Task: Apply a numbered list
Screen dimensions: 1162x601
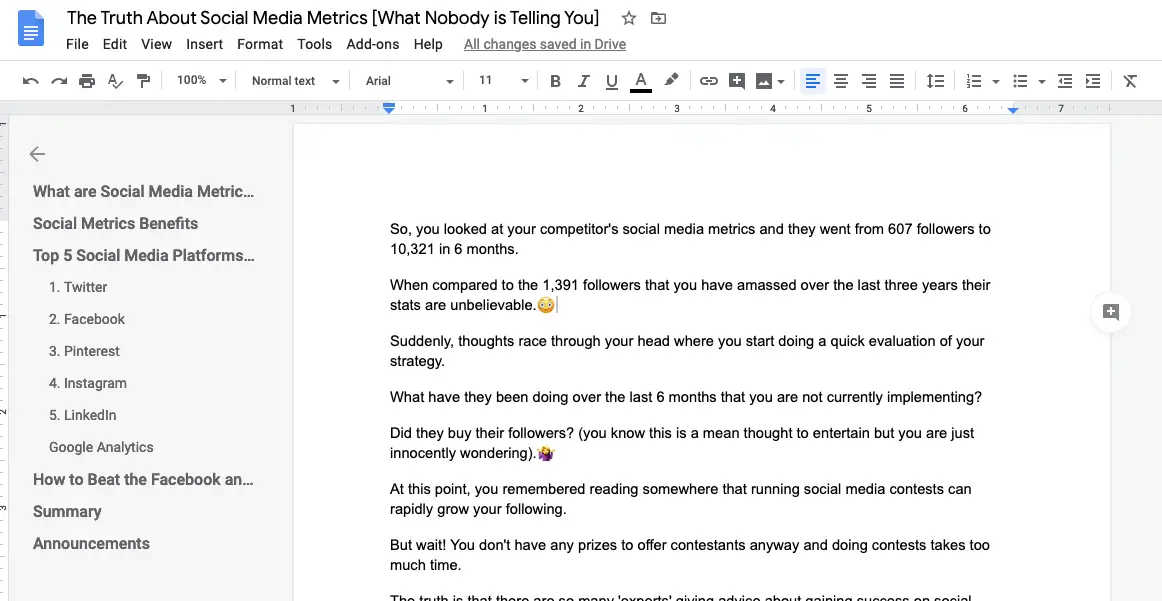Action: tap(975, 81)
